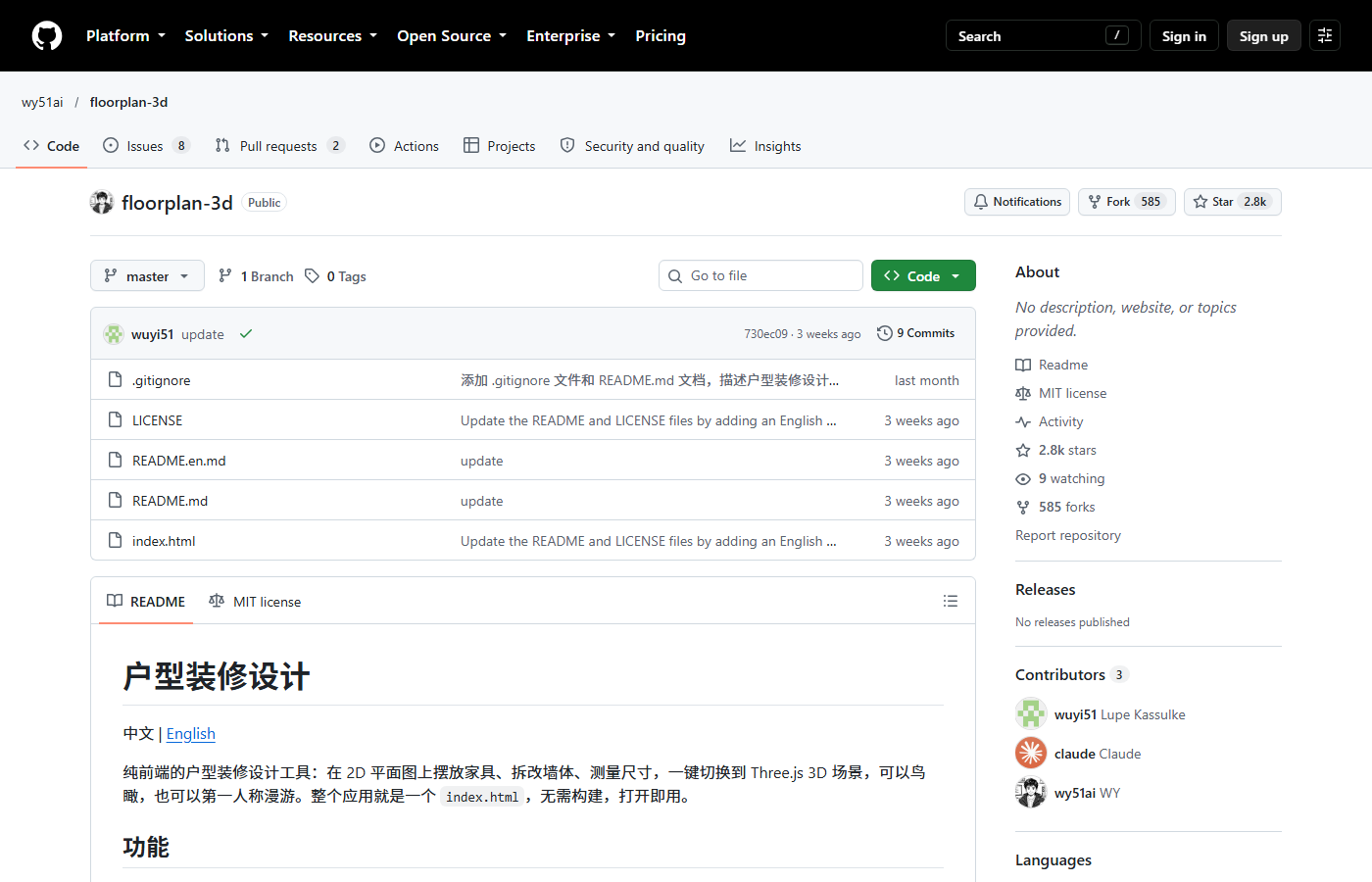Click the GitHub octocat logo
Screen dimensions: 1372x882
pyautogui.click(x=47, y=35)
